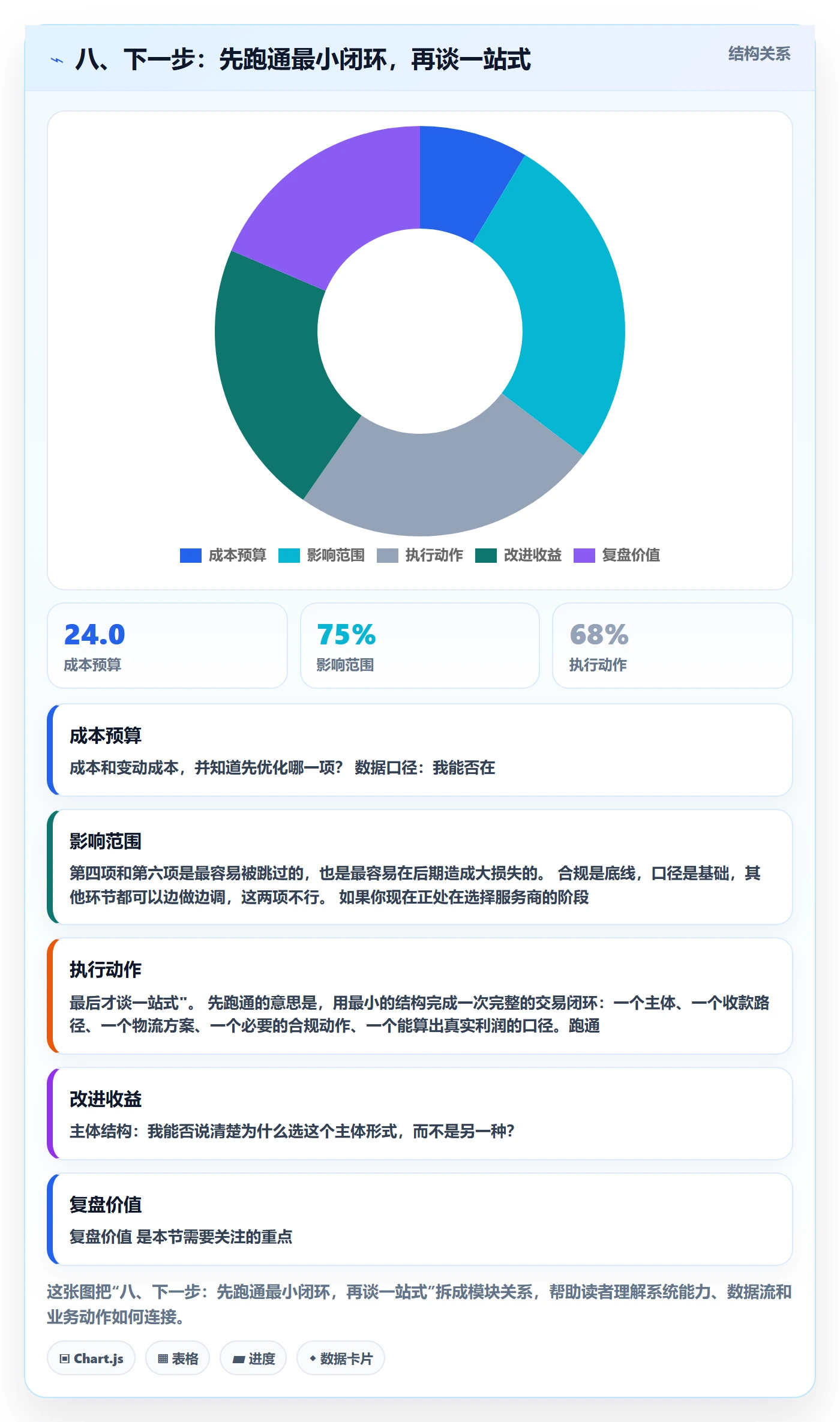Open the 改进收益 description card heading
Viewport: 840px width, 1422px height.
106,1099
